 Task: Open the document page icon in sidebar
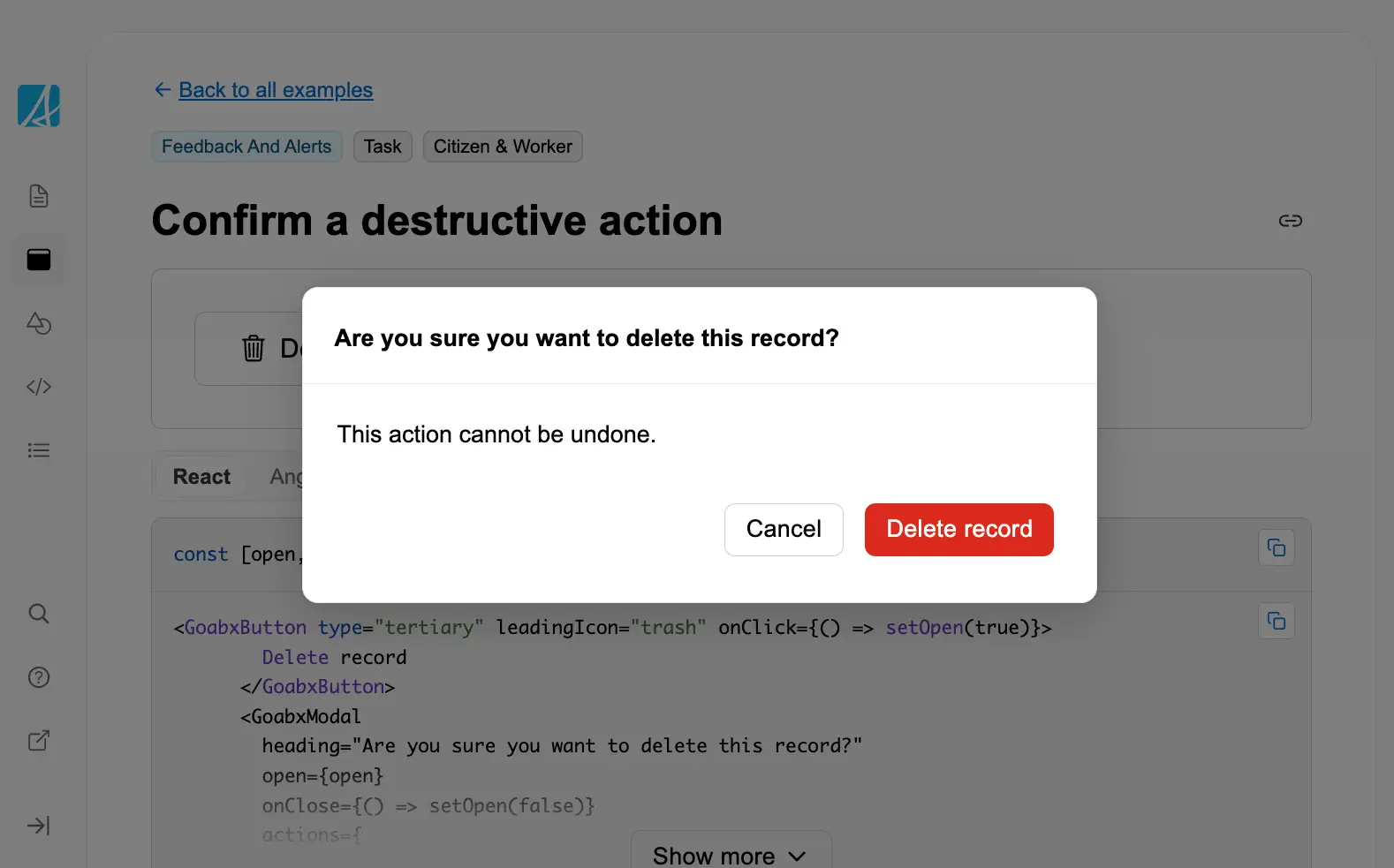[x=39, y=196]
